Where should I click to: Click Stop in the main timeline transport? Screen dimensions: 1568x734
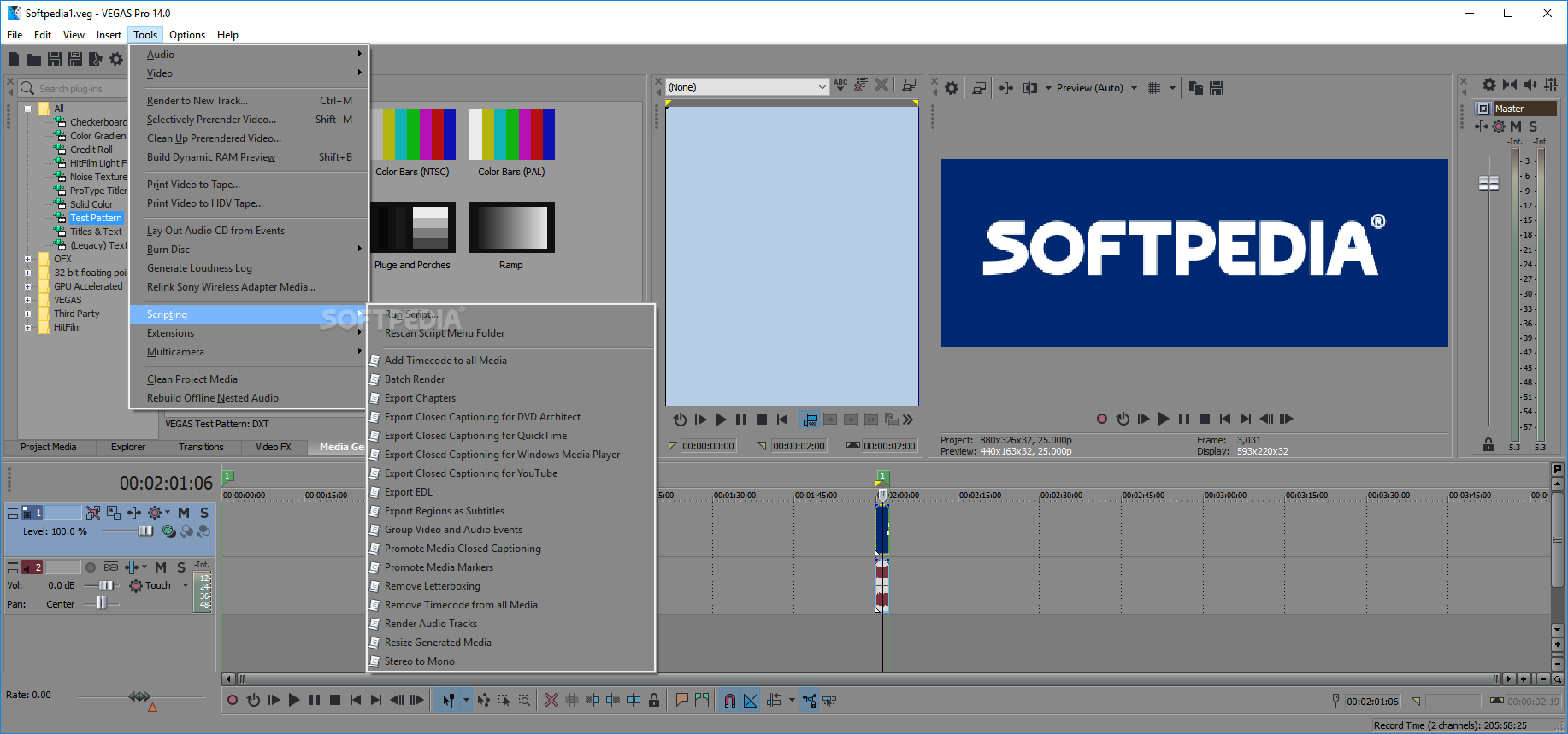click(335, 700)
